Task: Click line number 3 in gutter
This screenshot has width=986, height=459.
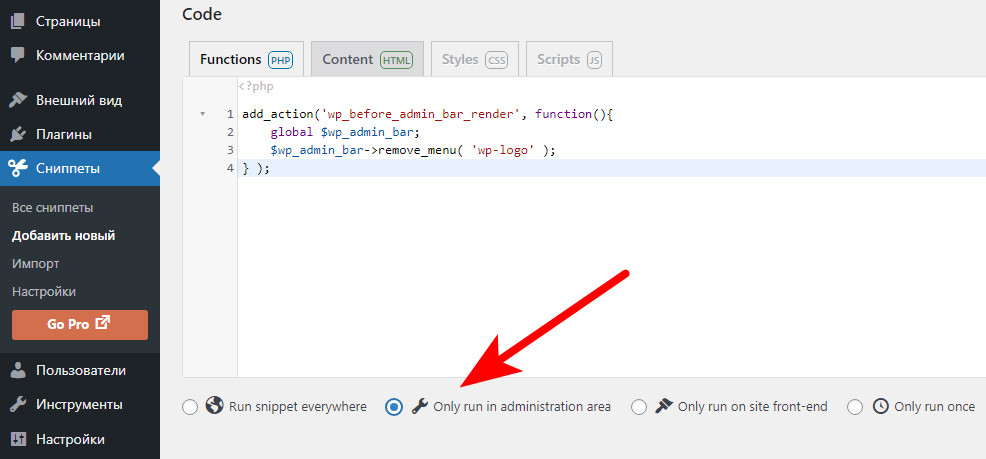Action: point(231,150)
